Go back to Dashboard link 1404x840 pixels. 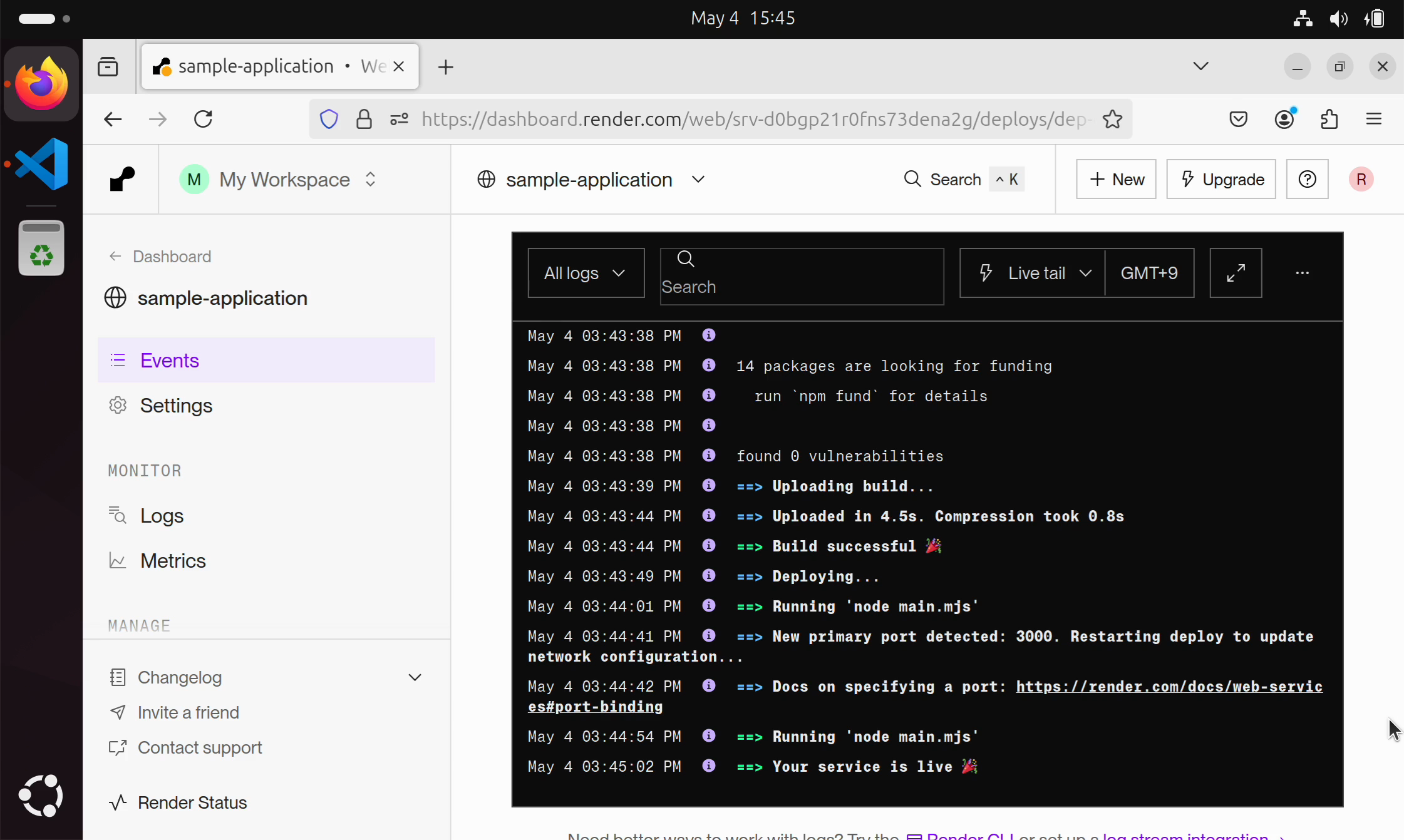tap(172, 257)
